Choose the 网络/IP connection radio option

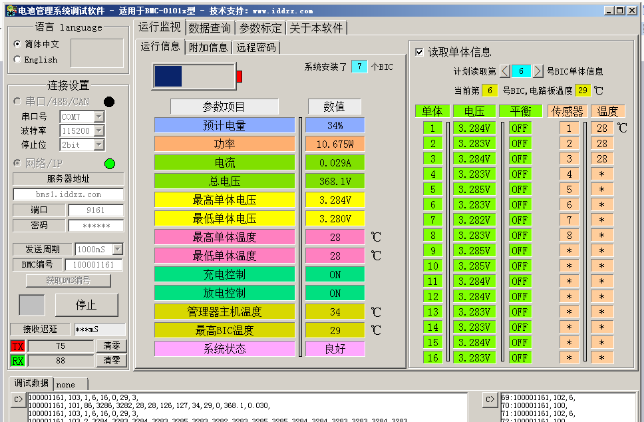tap(17, 163)
